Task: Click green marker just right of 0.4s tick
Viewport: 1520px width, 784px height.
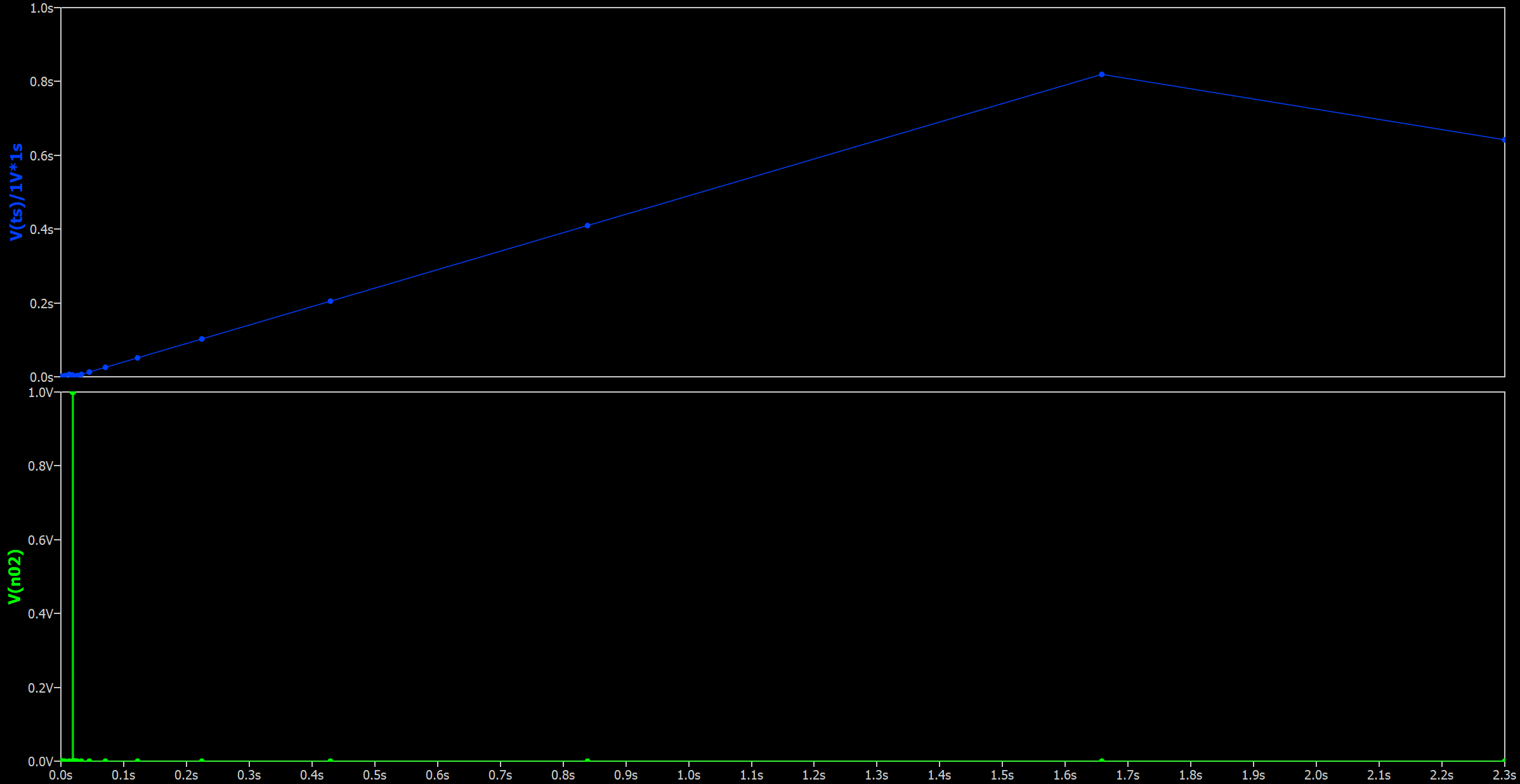Action: [x=330, y=761]
